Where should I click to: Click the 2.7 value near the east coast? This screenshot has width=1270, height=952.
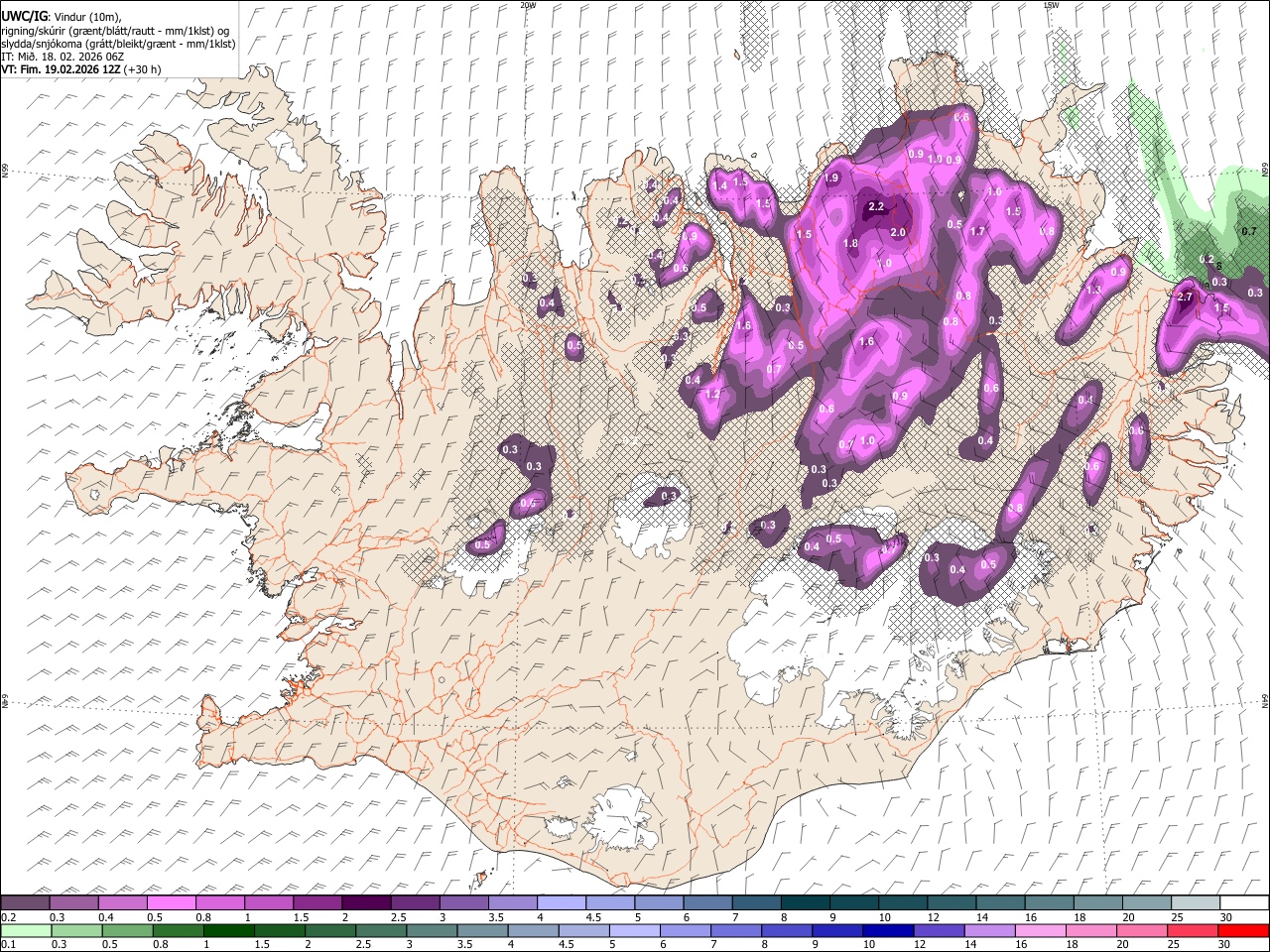click(x=1184, y=297)
